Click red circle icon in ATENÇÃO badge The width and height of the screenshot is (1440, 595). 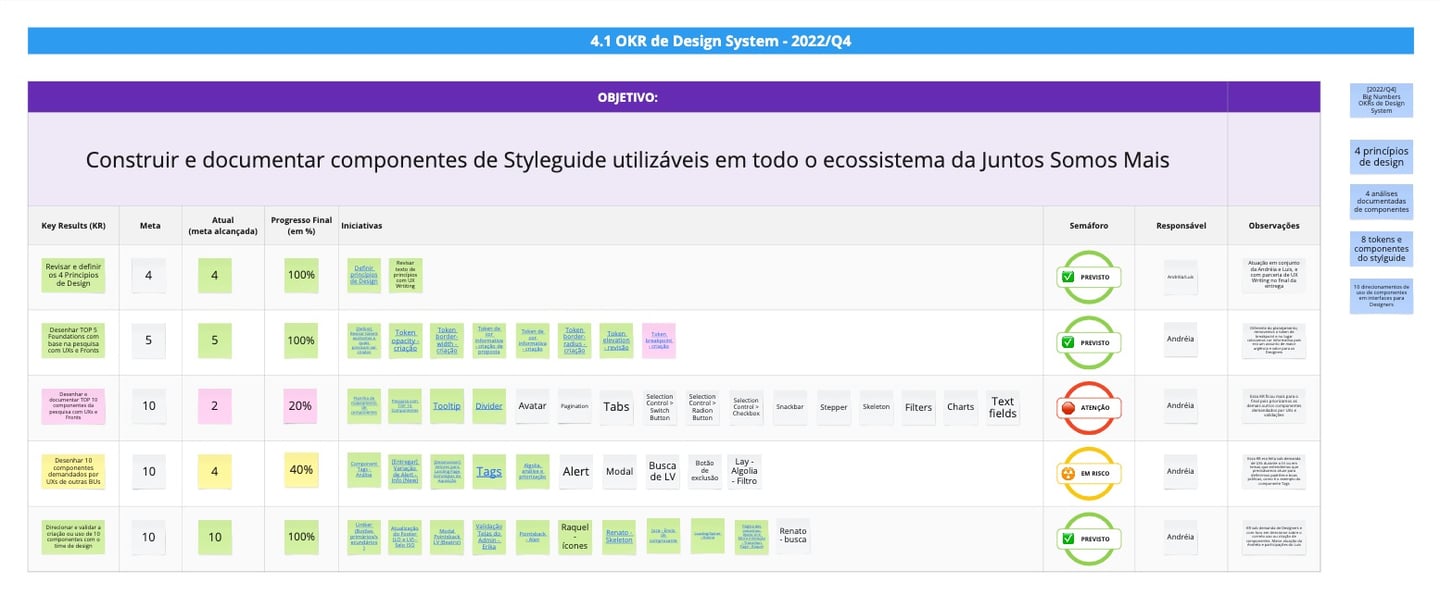pyautogui.click(x=1067, y=408)
